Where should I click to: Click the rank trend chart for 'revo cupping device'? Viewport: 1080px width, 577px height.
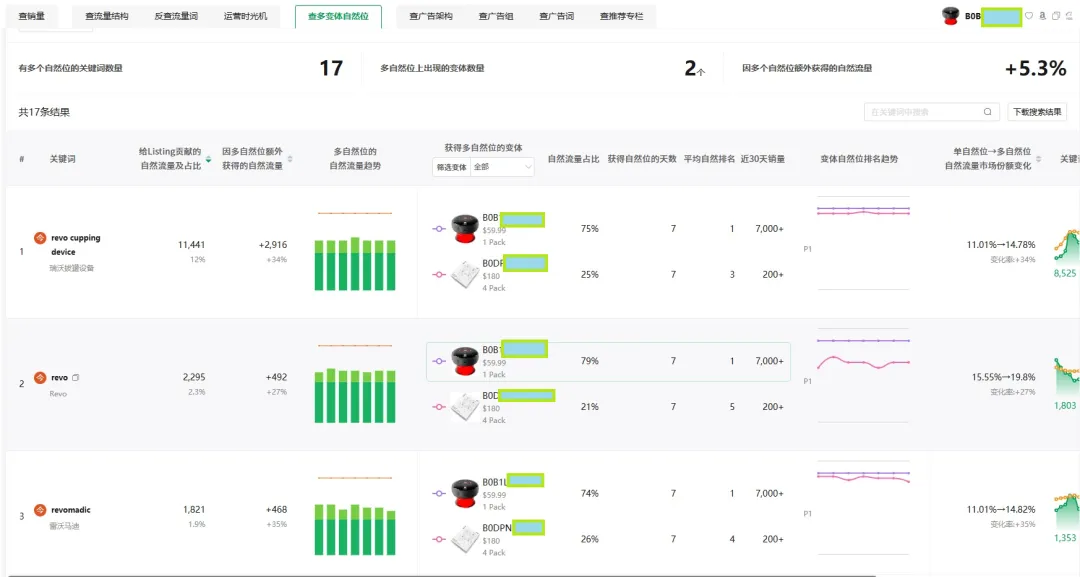click(863, 243)
